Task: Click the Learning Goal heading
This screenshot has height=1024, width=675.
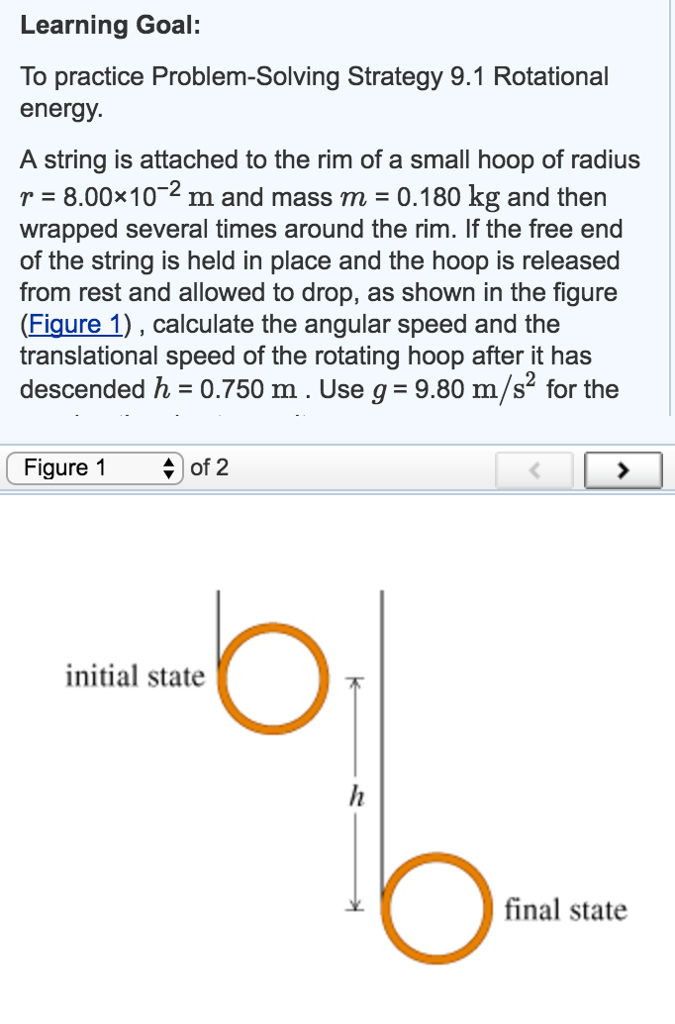Action: (111, 27)
